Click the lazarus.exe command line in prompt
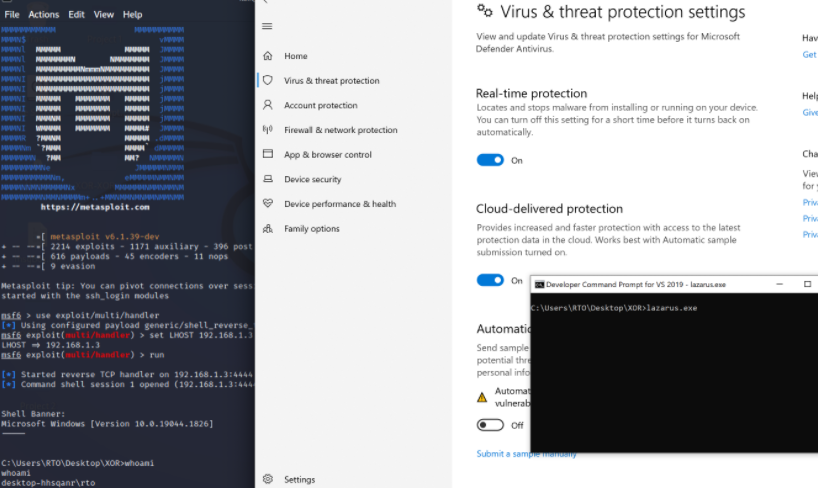 pyautogui.click(x=614, y=308)
